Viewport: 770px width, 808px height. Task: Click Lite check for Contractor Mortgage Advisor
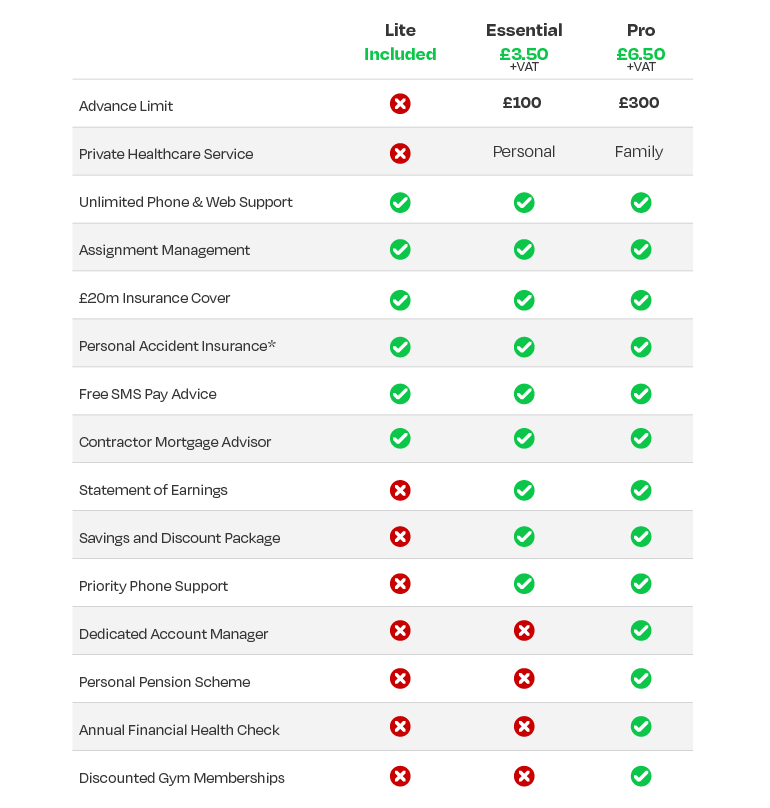[x=400, y=438]
